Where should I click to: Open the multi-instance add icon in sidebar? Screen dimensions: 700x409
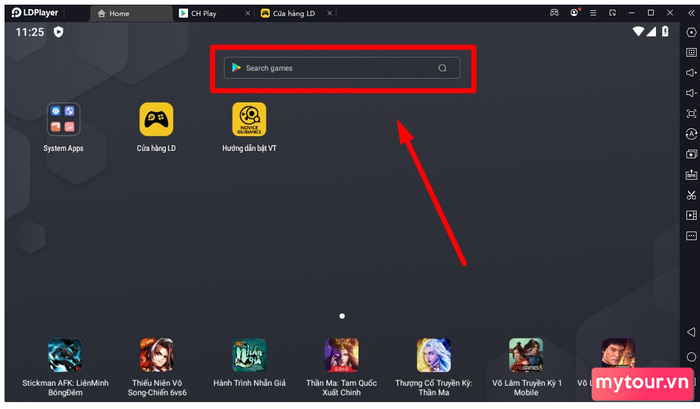tap(691, 154)
